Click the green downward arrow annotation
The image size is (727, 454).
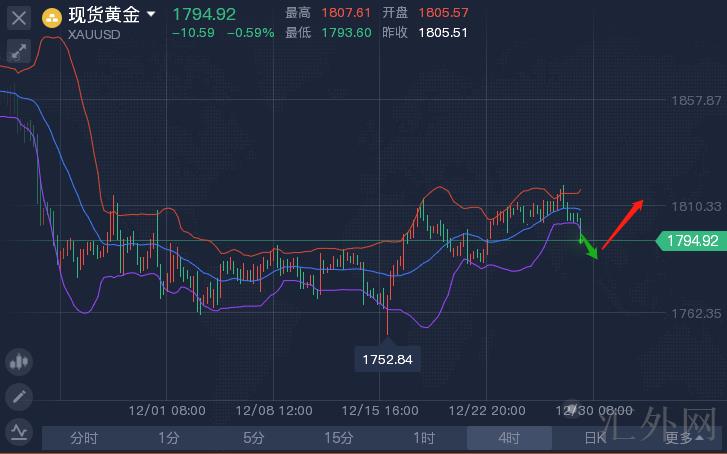coord(589,246)
